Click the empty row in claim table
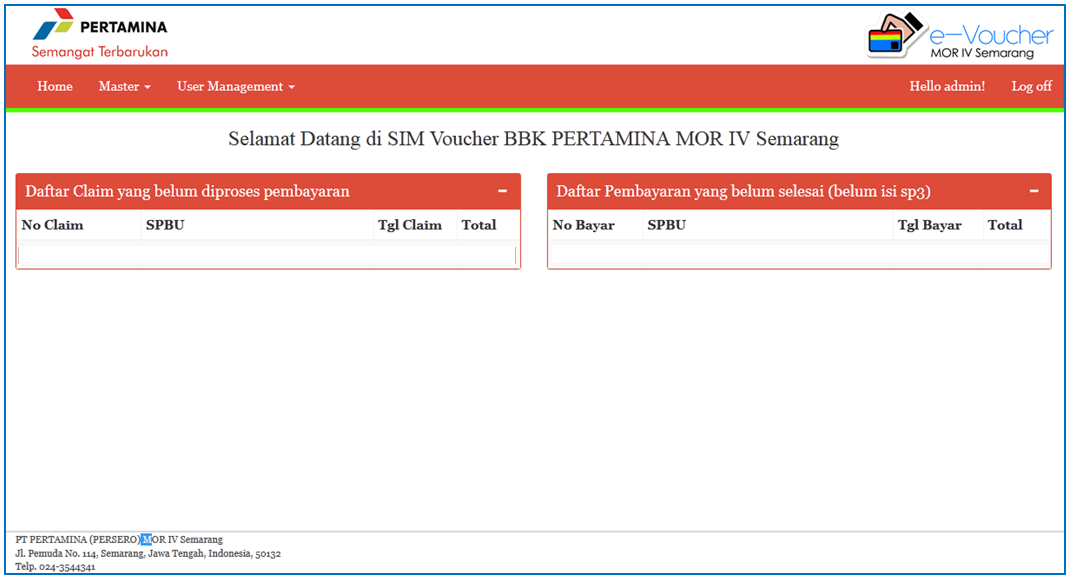Viewport: 1070px width, 577px height. [x=267, y=255]
